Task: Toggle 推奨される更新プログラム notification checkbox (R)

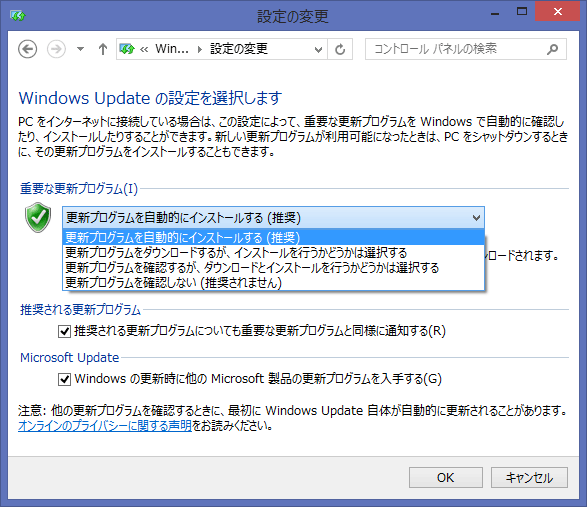Action: [64, 331]
